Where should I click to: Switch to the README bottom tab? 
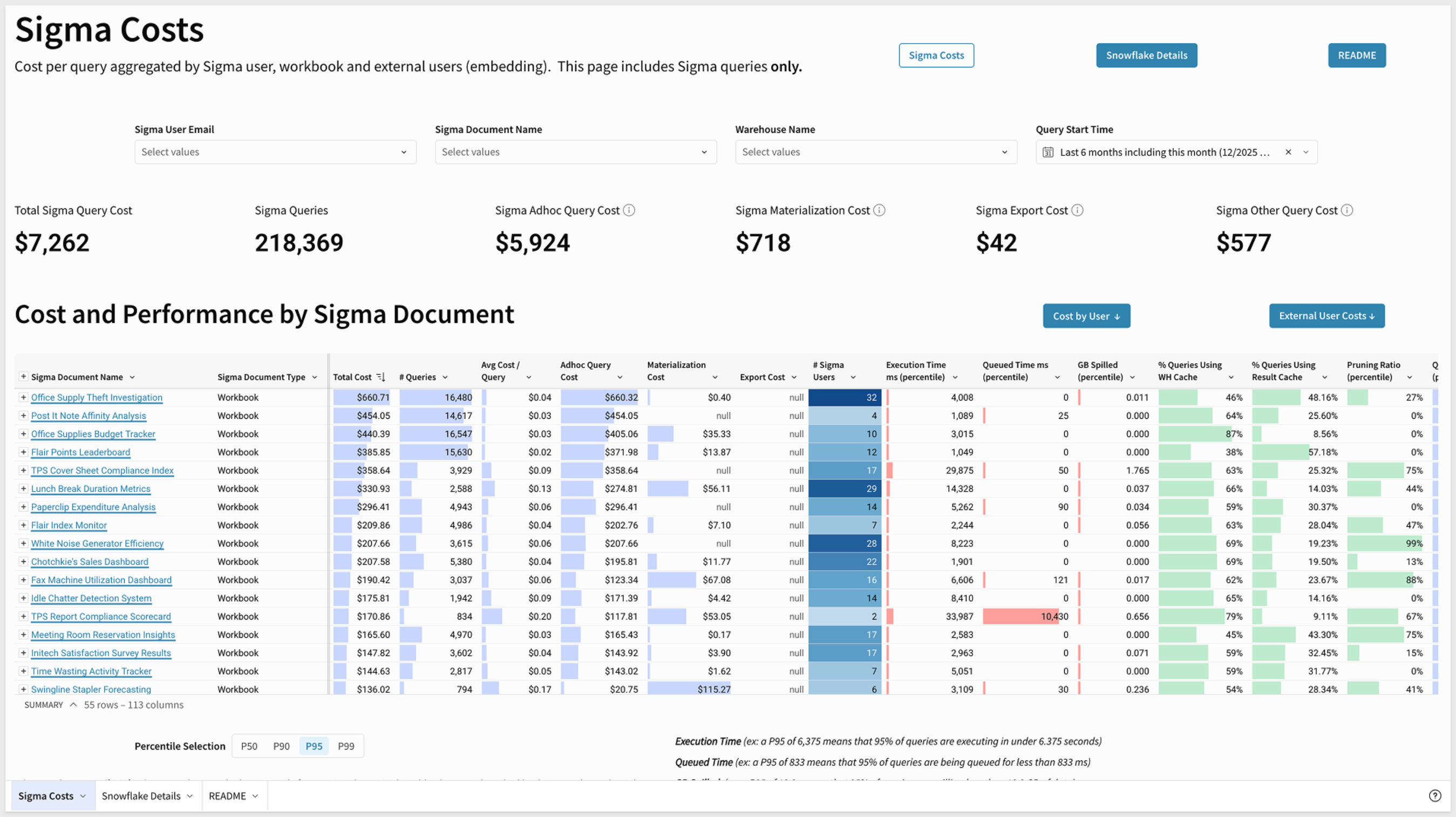click(x=234, y=795)
